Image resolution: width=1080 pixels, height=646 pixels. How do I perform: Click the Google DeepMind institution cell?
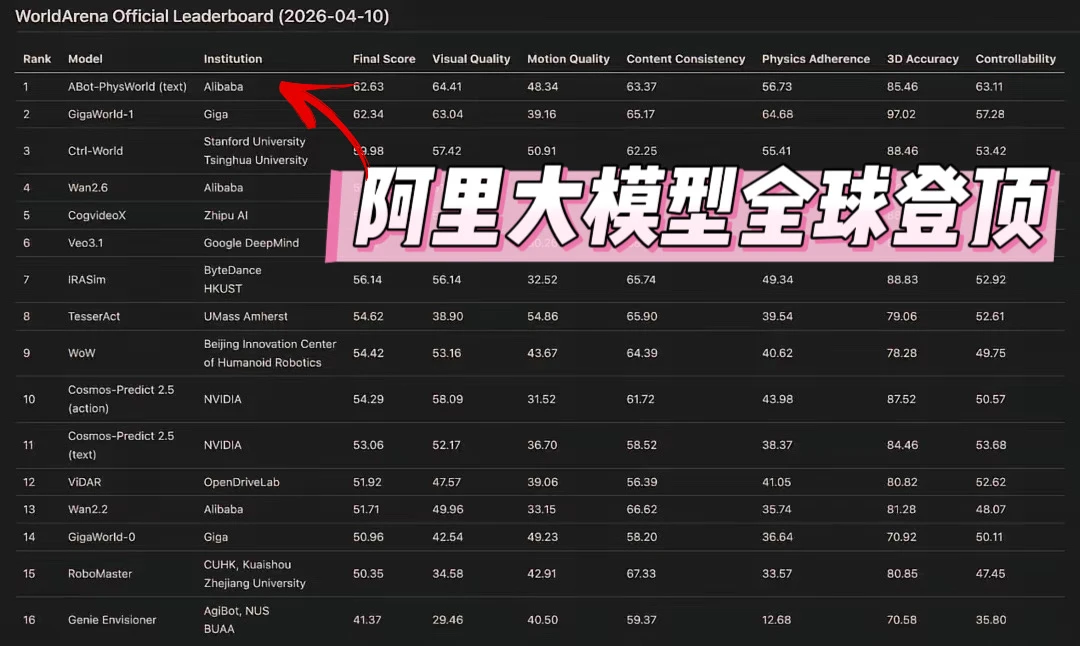tap(251, 243)
